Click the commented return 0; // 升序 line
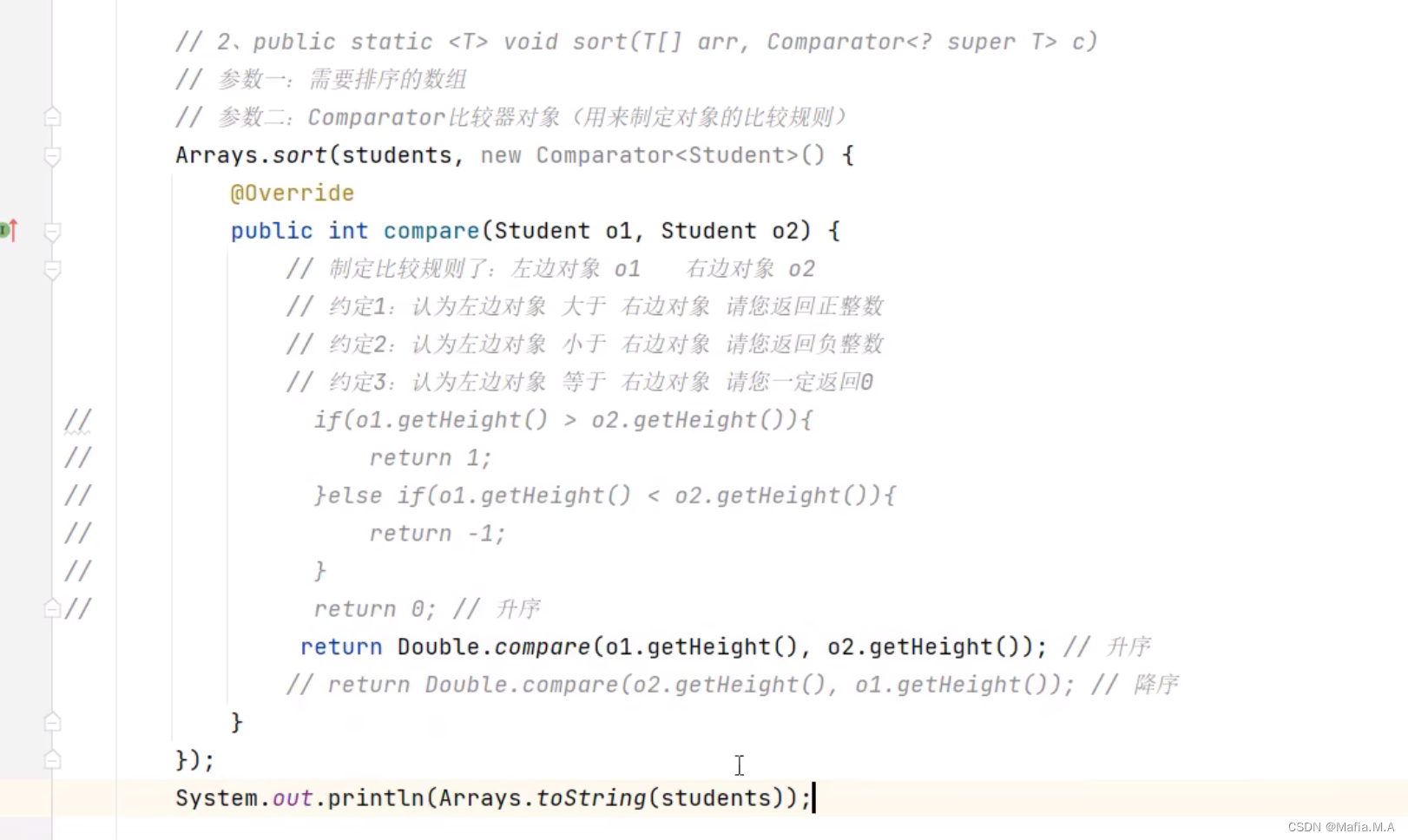This screenshot has width=1408, height=840. tap(427, 609)
